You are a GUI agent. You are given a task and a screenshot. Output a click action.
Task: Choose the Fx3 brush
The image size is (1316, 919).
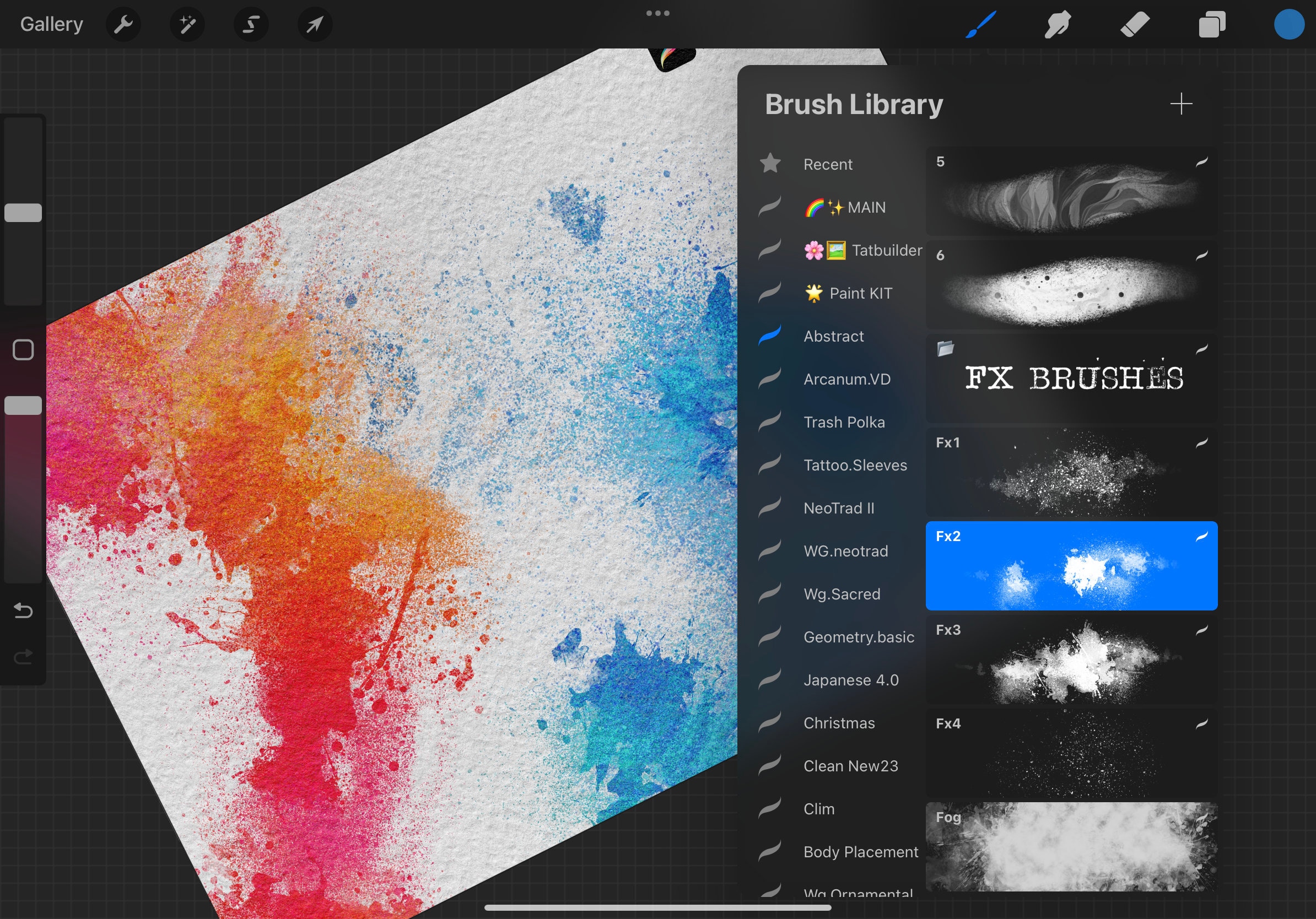coord(1071,659)
